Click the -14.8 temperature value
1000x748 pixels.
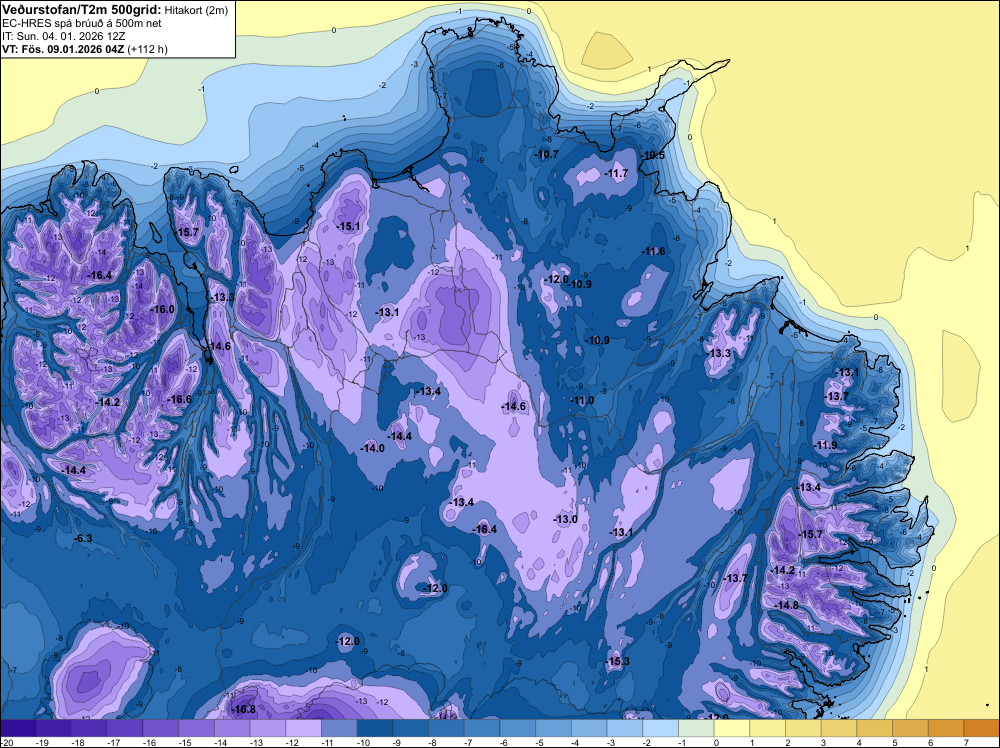point(786,605)
